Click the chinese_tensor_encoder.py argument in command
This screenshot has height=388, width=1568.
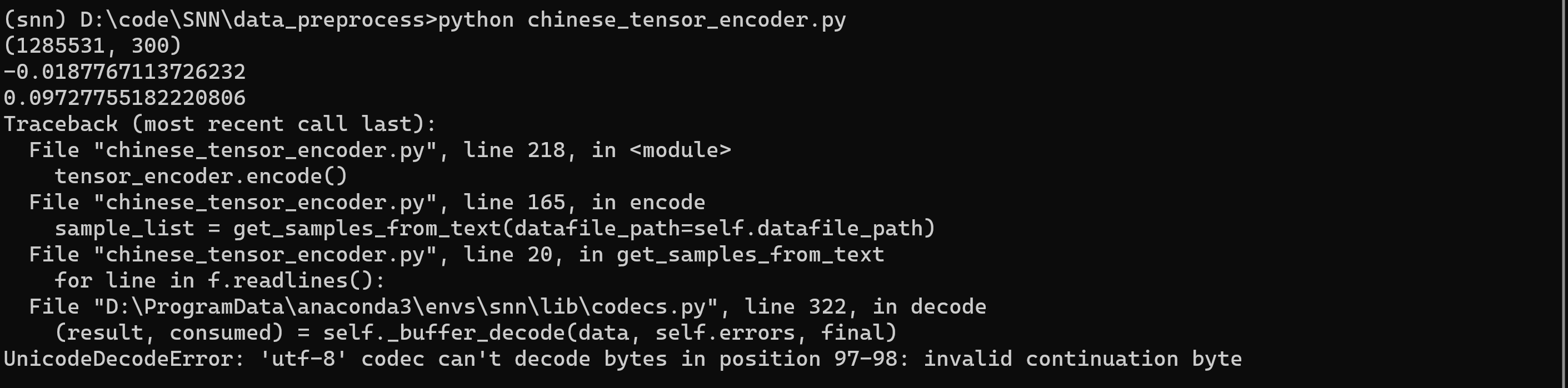tap(686, 20)
